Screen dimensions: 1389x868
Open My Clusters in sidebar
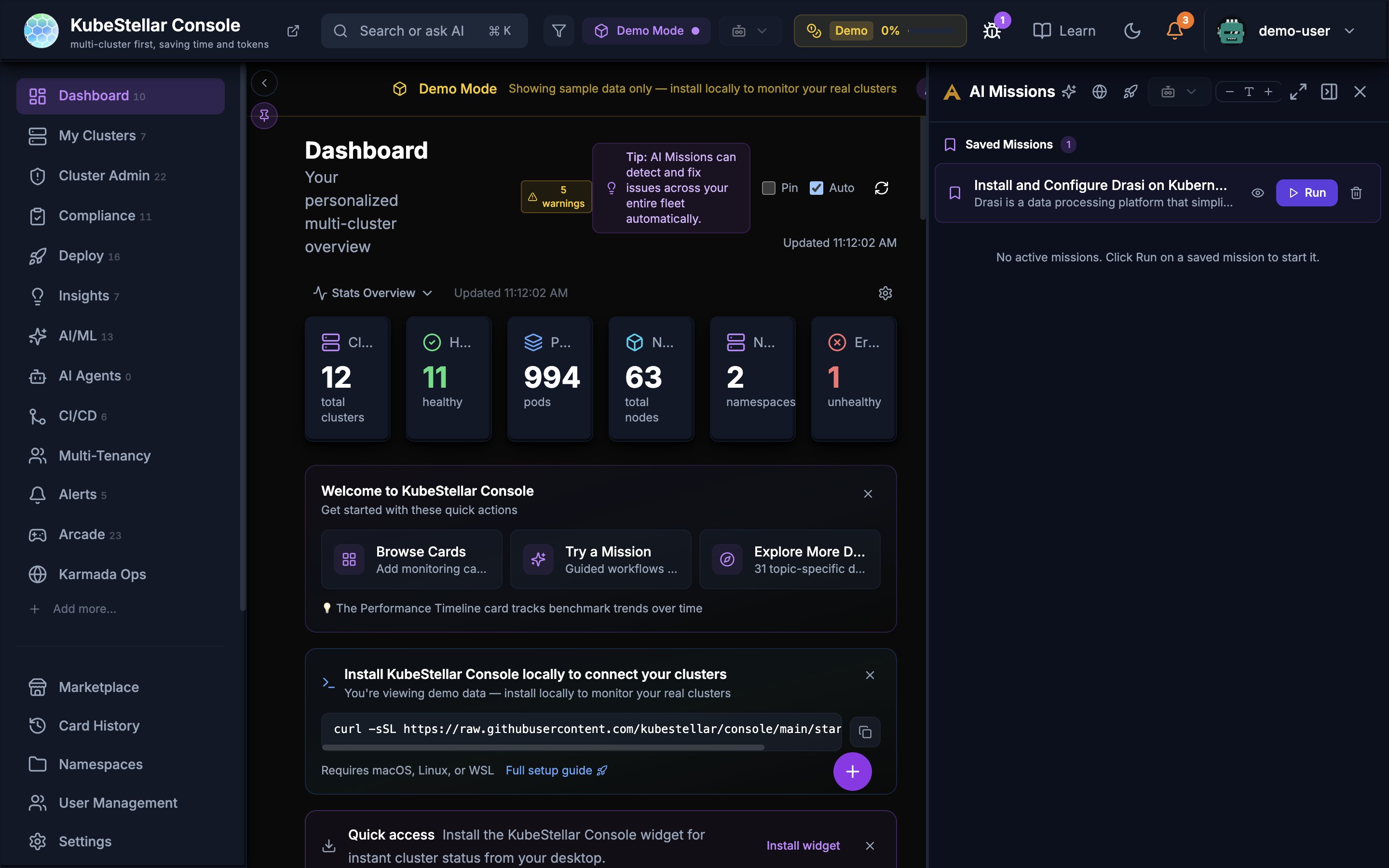tap(97, 136)
